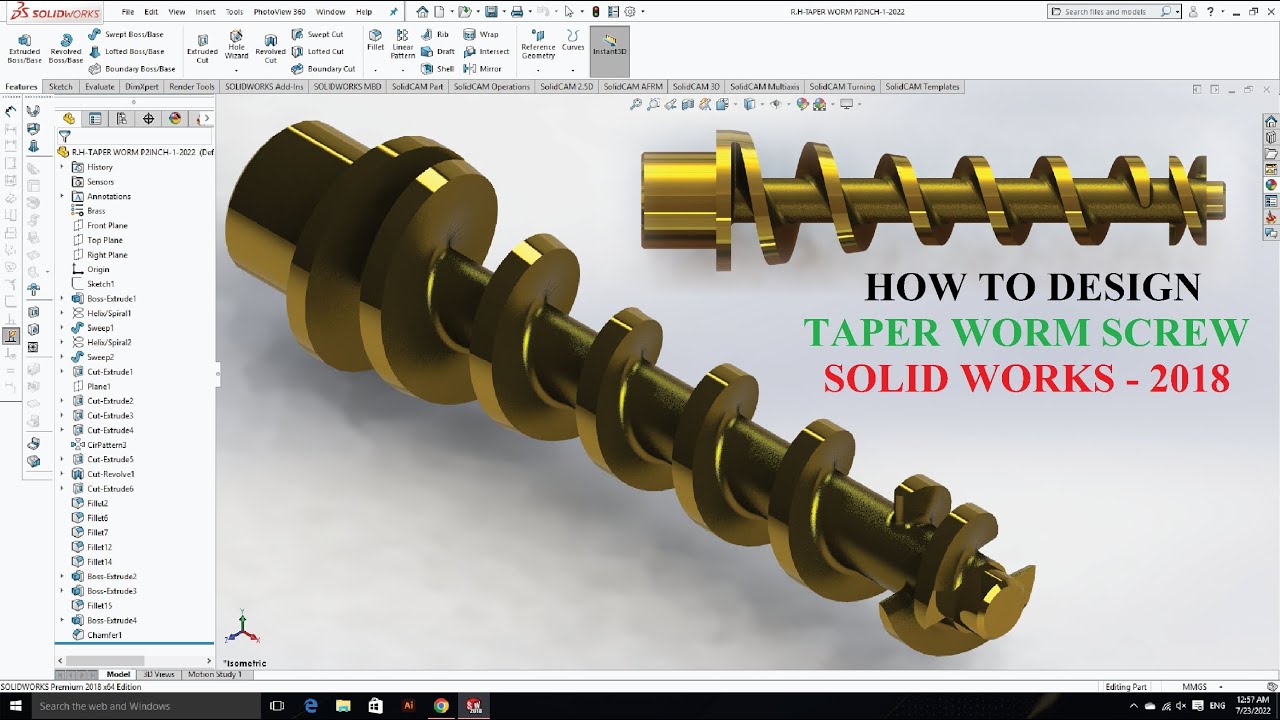Select the Shell feature tool
Viewport: 1280px width, 720px height.
(437, 69)
